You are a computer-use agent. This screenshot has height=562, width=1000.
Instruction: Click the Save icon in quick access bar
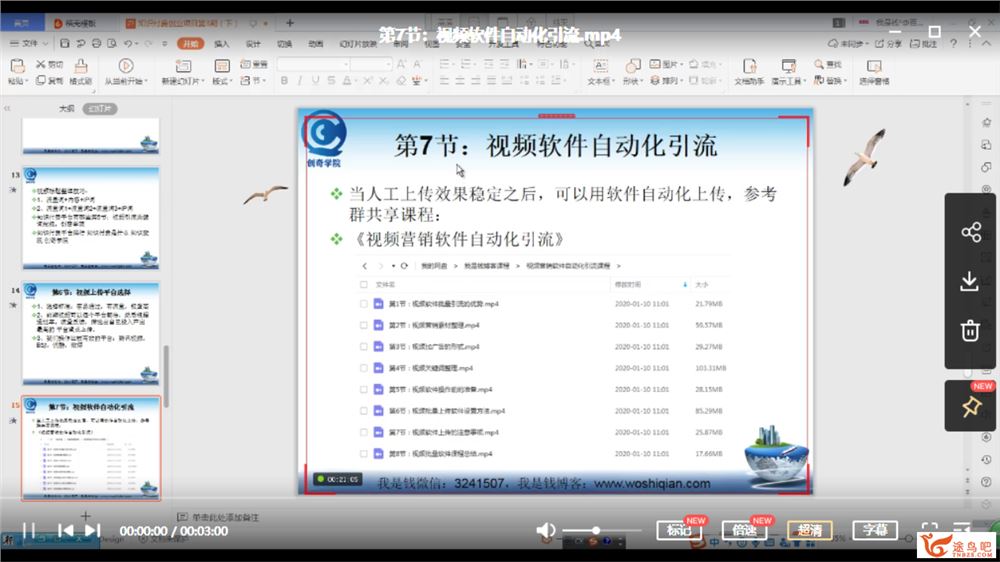pos(64,43)
